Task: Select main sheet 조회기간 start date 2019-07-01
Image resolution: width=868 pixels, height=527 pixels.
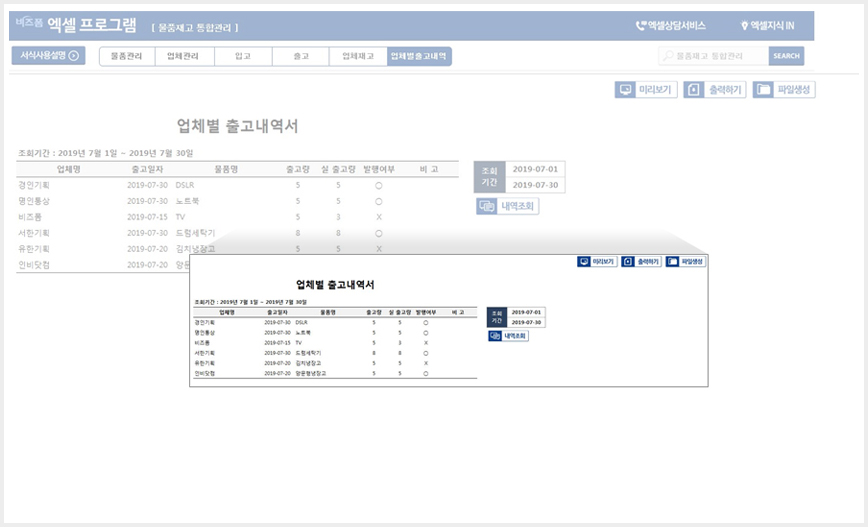Action: 535,169
